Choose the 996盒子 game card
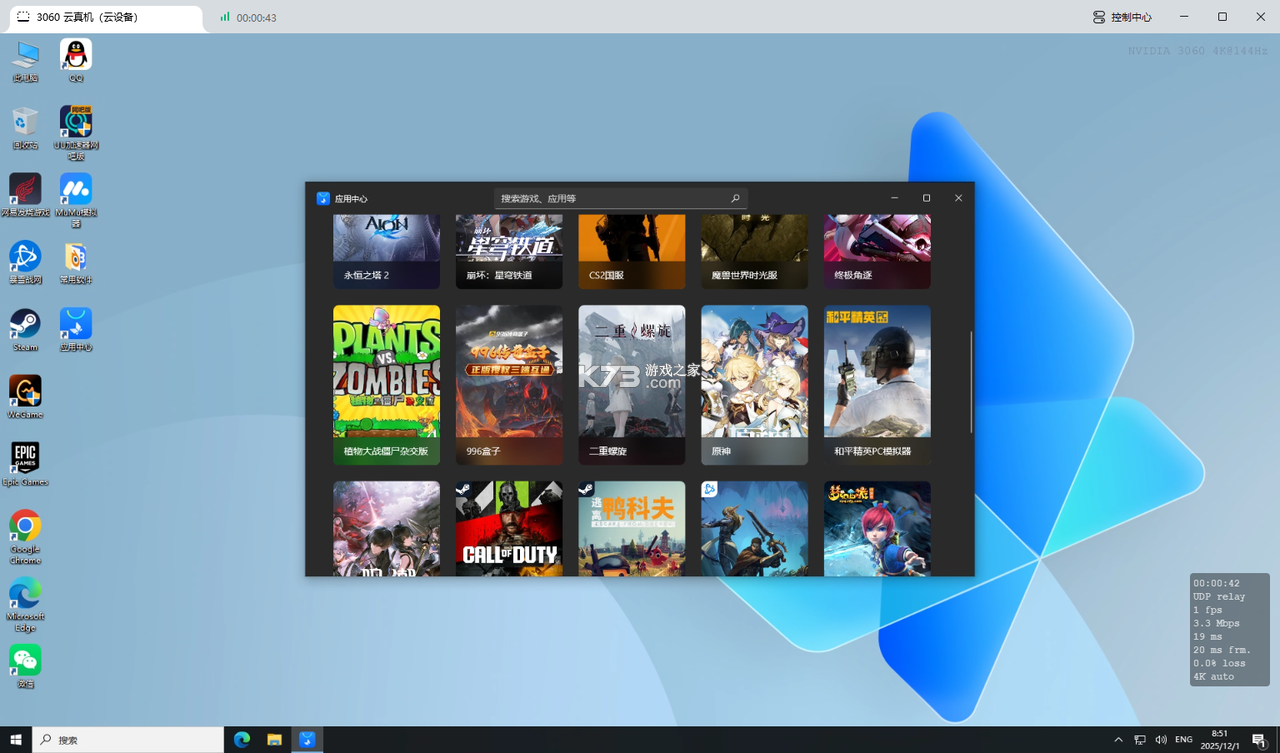Image resolution: width=1280 pixels, height=753 pixels. point(509,385)
